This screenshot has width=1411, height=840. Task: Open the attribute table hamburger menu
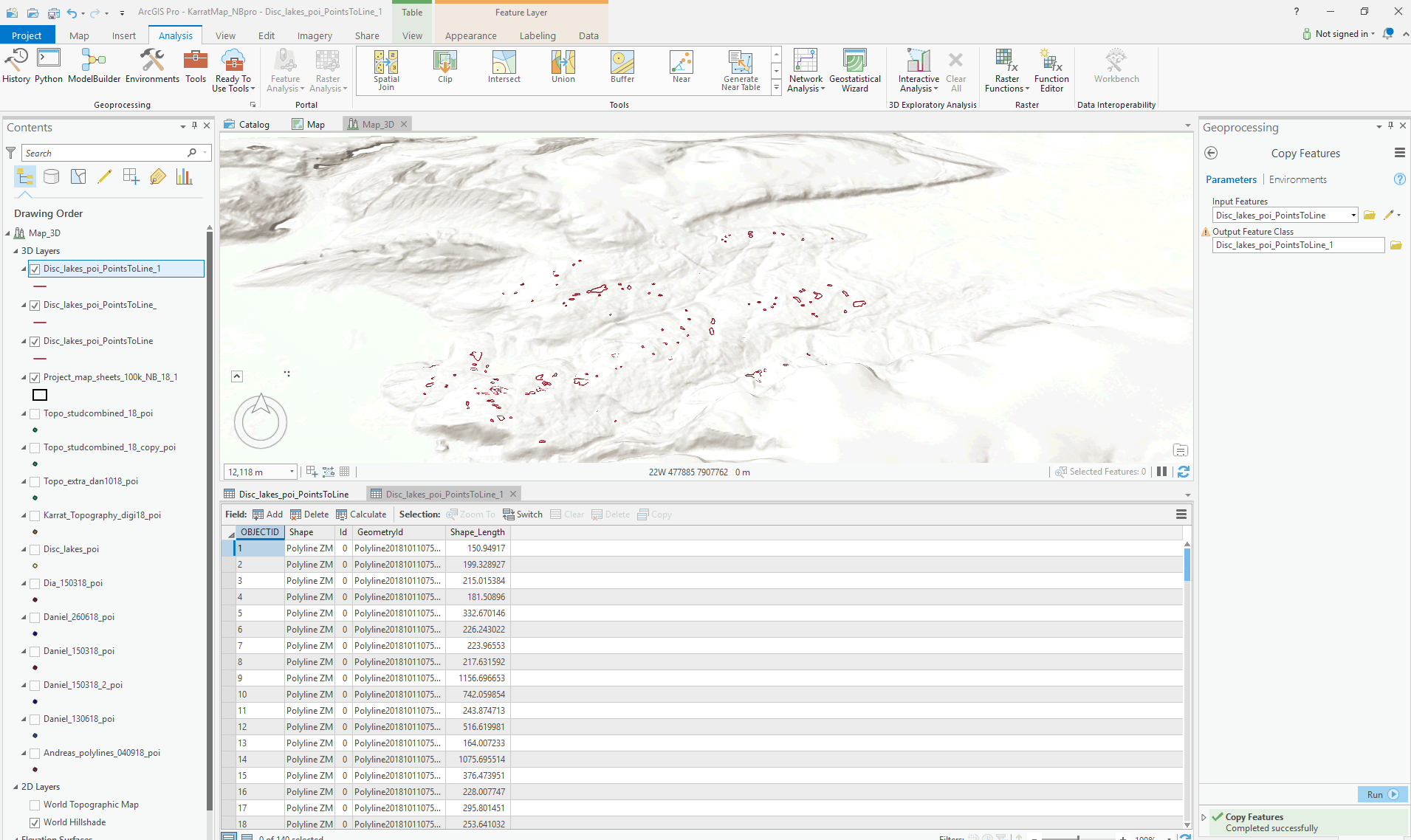pos(1181,514)
